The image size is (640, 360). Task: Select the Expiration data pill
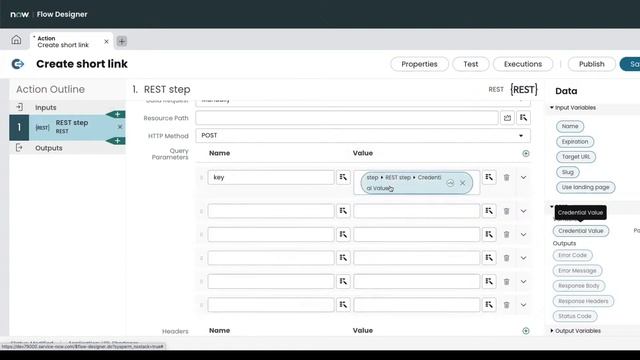(575, 142)
